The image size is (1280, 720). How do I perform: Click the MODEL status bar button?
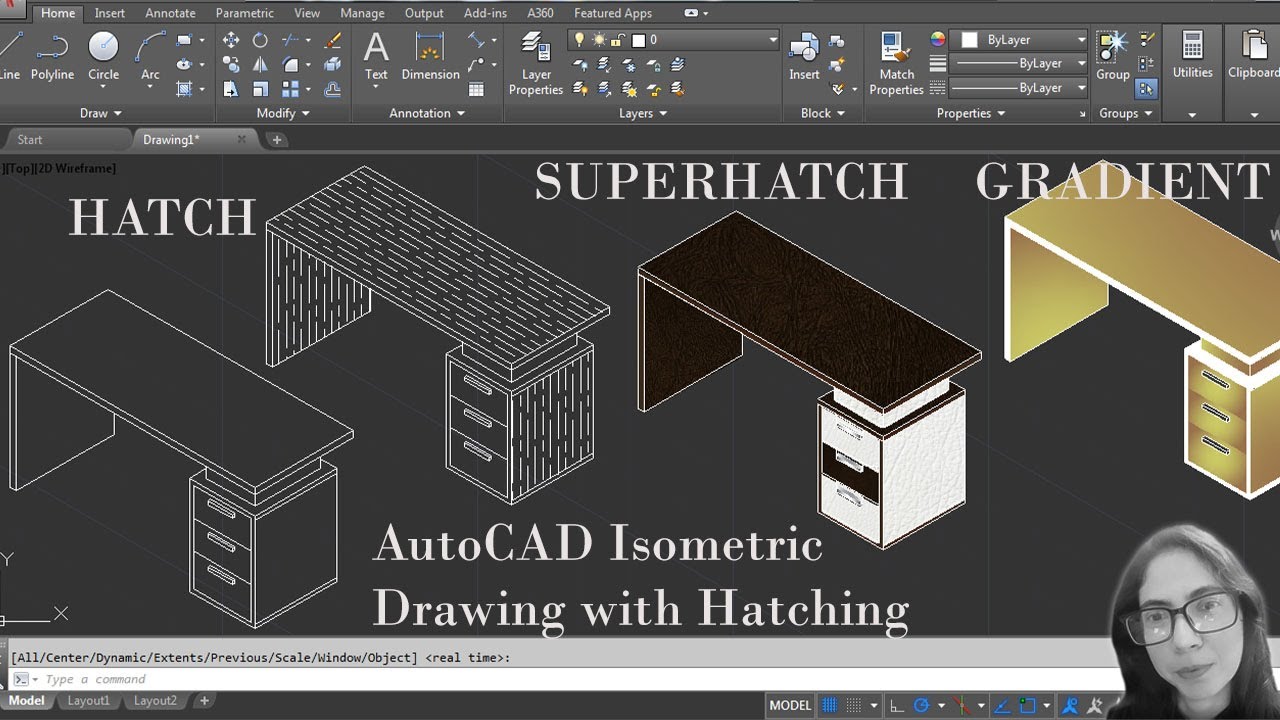click(x=790, y=705)
